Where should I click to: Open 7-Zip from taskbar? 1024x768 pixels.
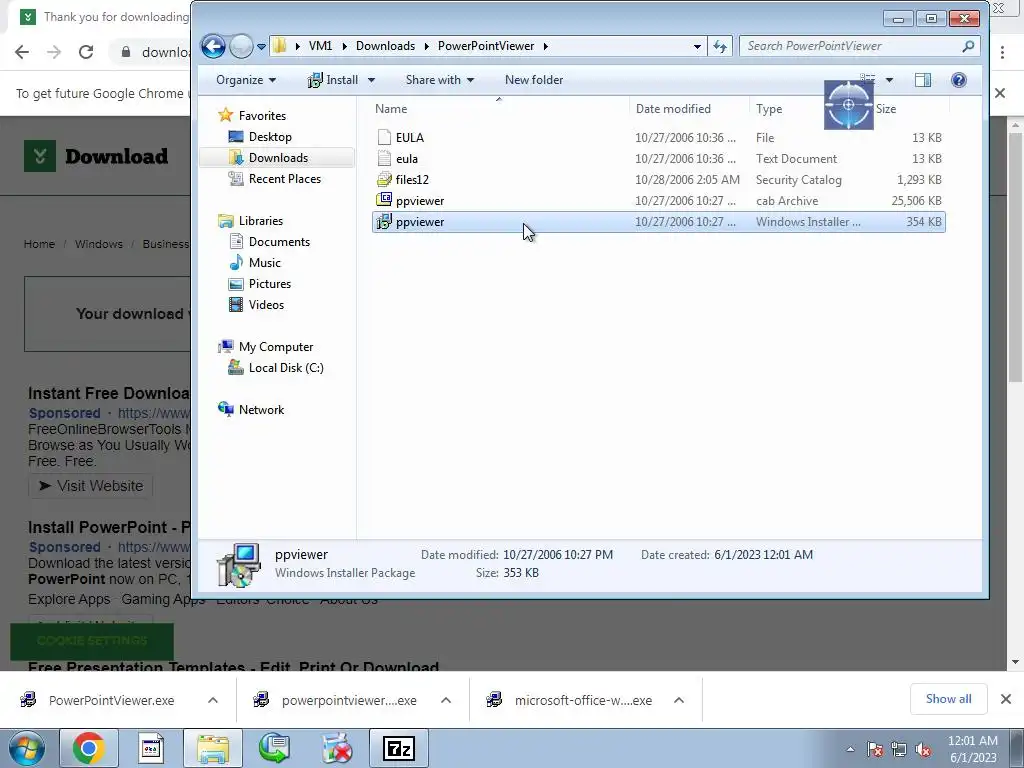[399, 748]
